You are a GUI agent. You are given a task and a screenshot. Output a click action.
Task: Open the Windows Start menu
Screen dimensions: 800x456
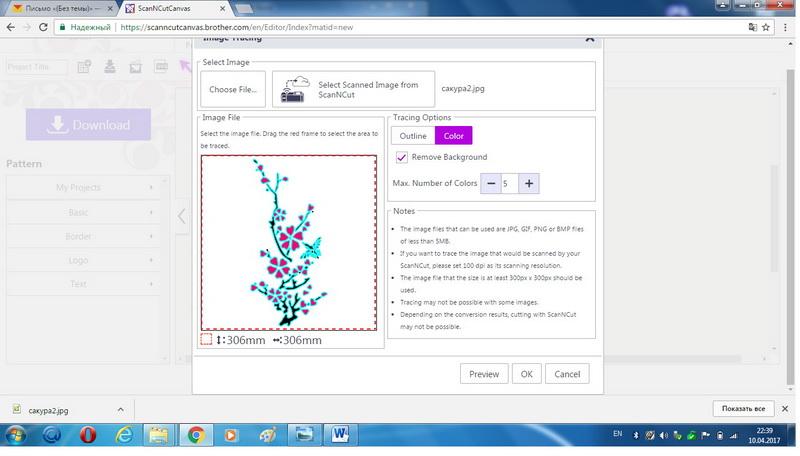tap(15, 435)
